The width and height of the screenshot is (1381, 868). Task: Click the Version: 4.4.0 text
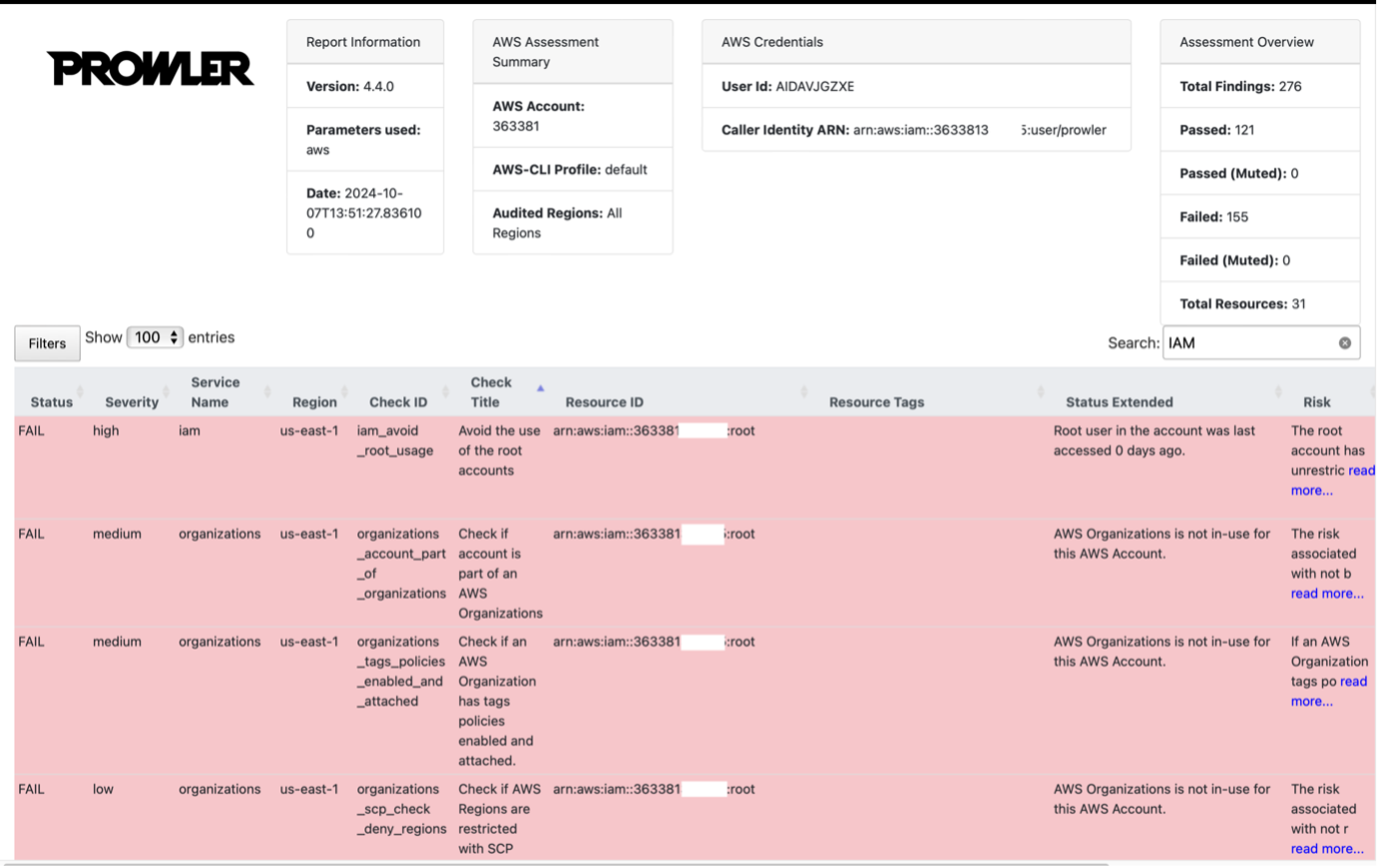click(349, 87)
